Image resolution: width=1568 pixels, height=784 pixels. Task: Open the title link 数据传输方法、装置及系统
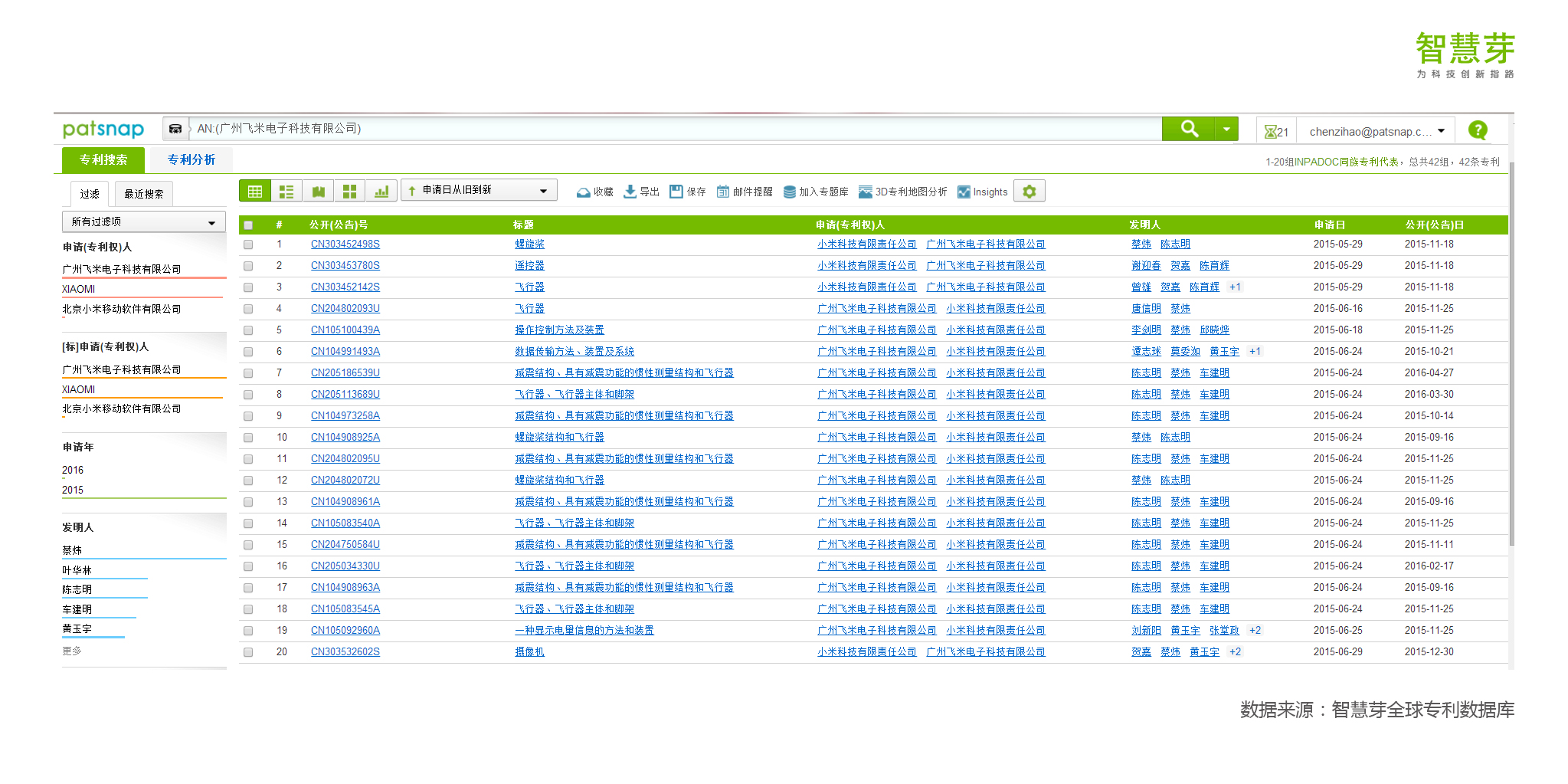(574, 351)
